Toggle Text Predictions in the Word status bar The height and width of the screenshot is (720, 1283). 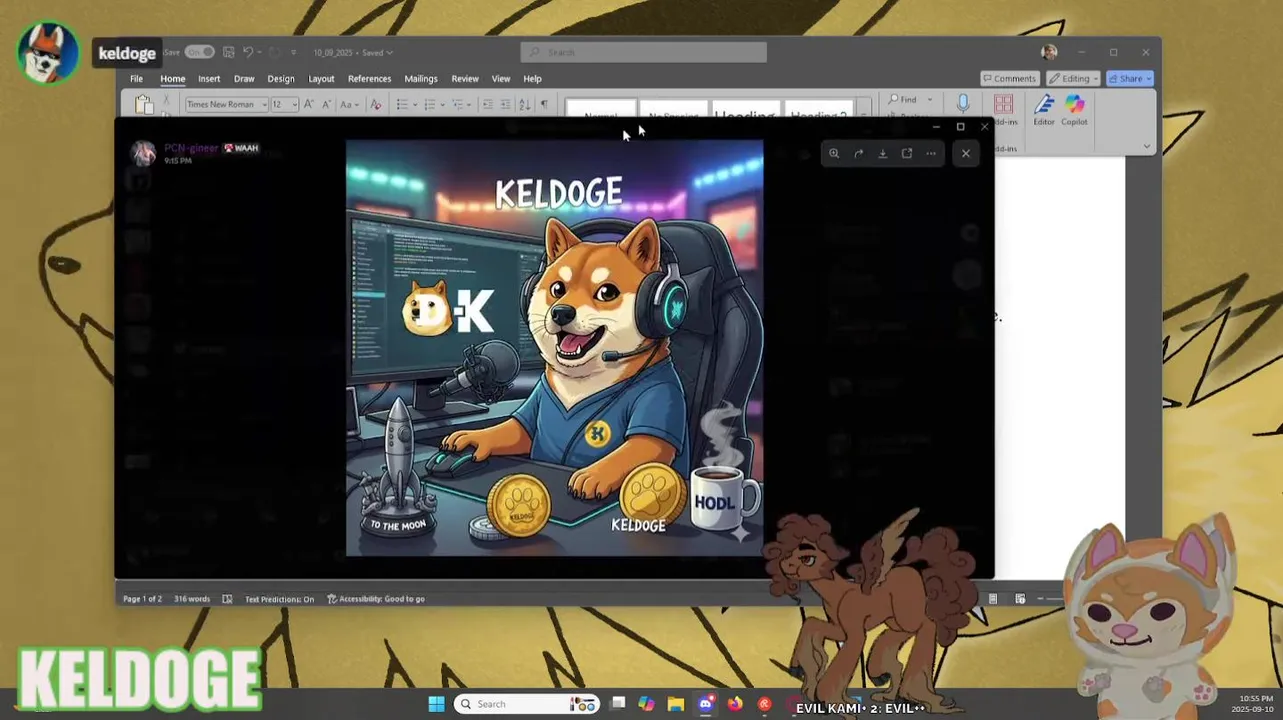pyautogui.click(x=279, y=599)
